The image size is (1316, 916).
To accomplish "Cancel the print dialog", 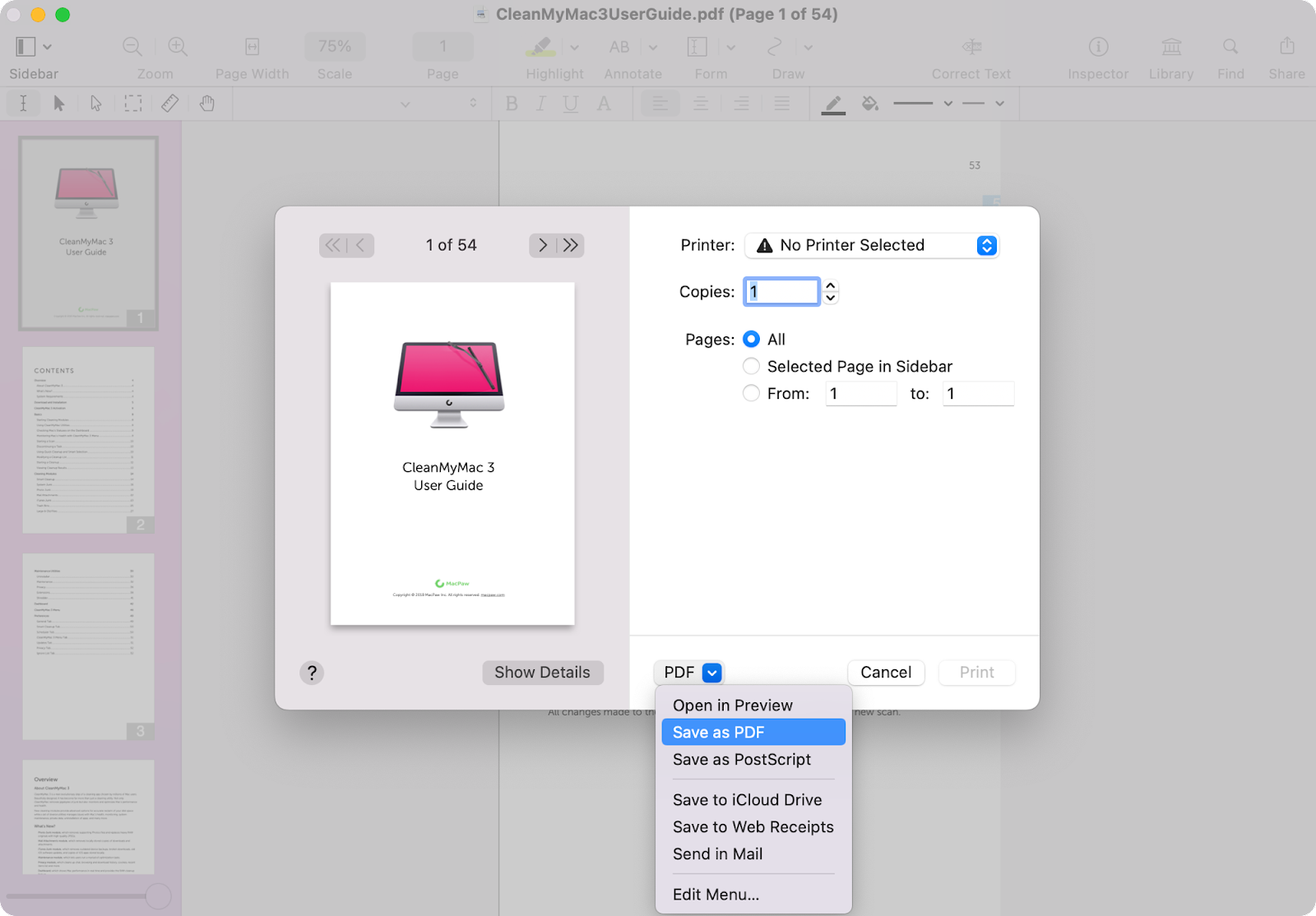I will 886,672.
